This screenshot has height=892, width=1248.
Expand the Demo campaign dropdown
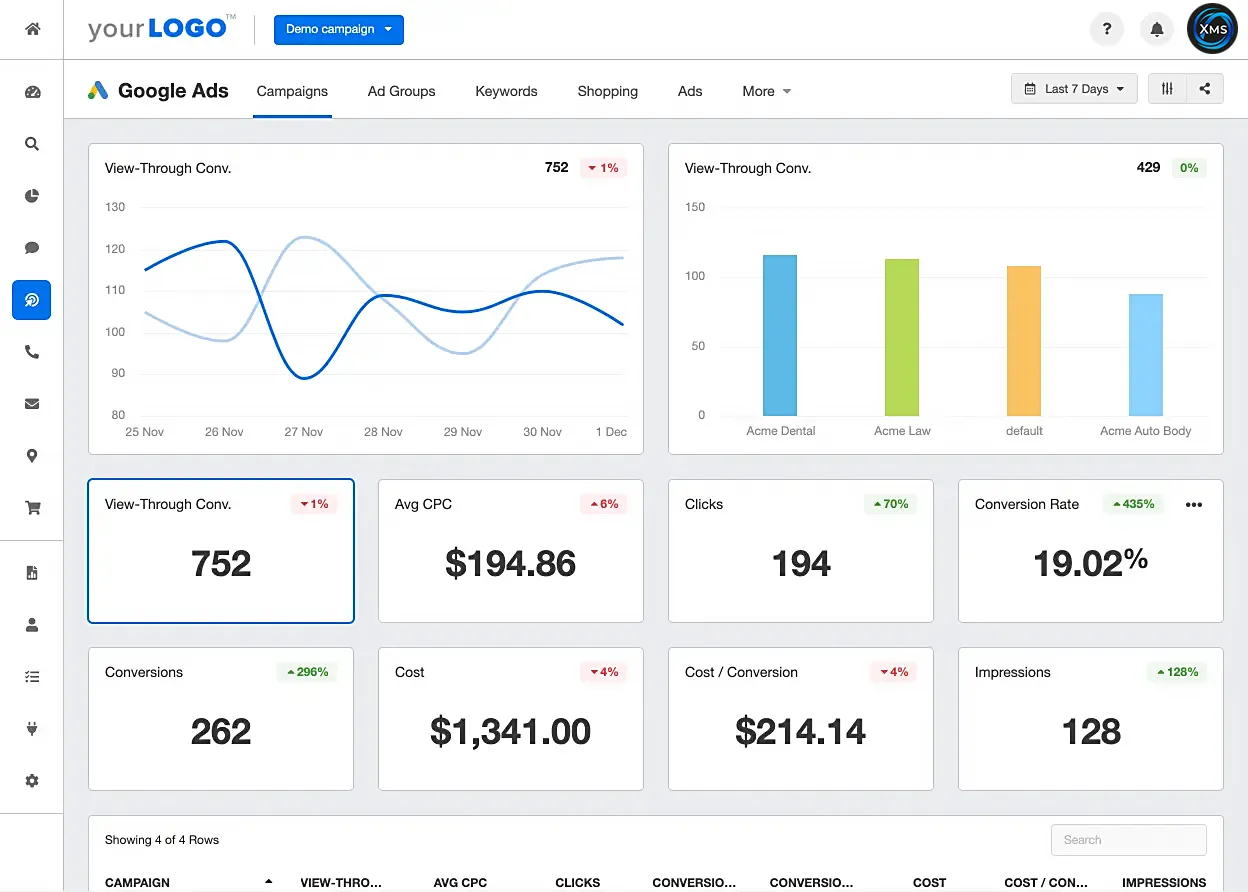(x=339, y=29)
